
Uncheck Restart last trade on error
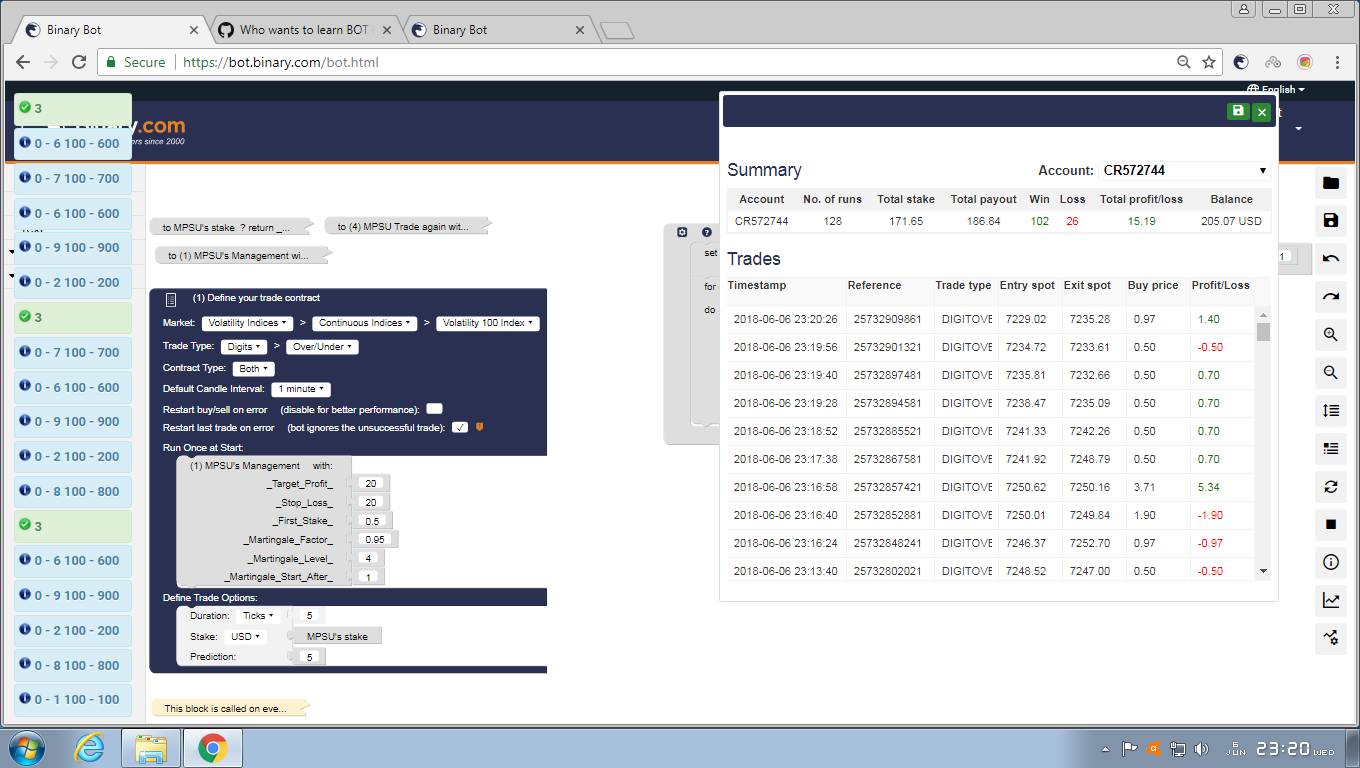point(460,427)
